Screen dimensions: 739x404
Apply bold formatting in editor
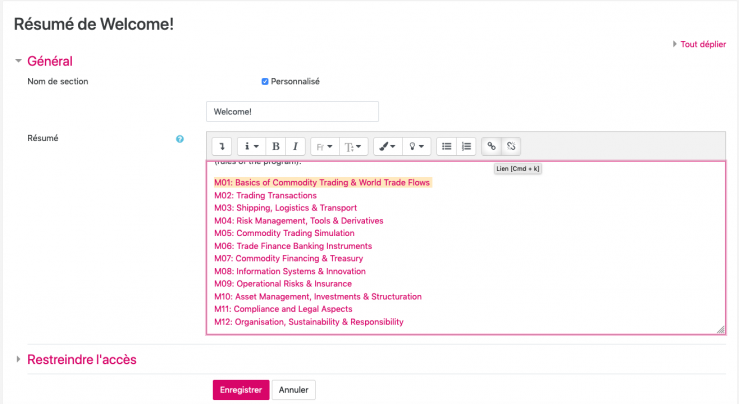(276, 146)
